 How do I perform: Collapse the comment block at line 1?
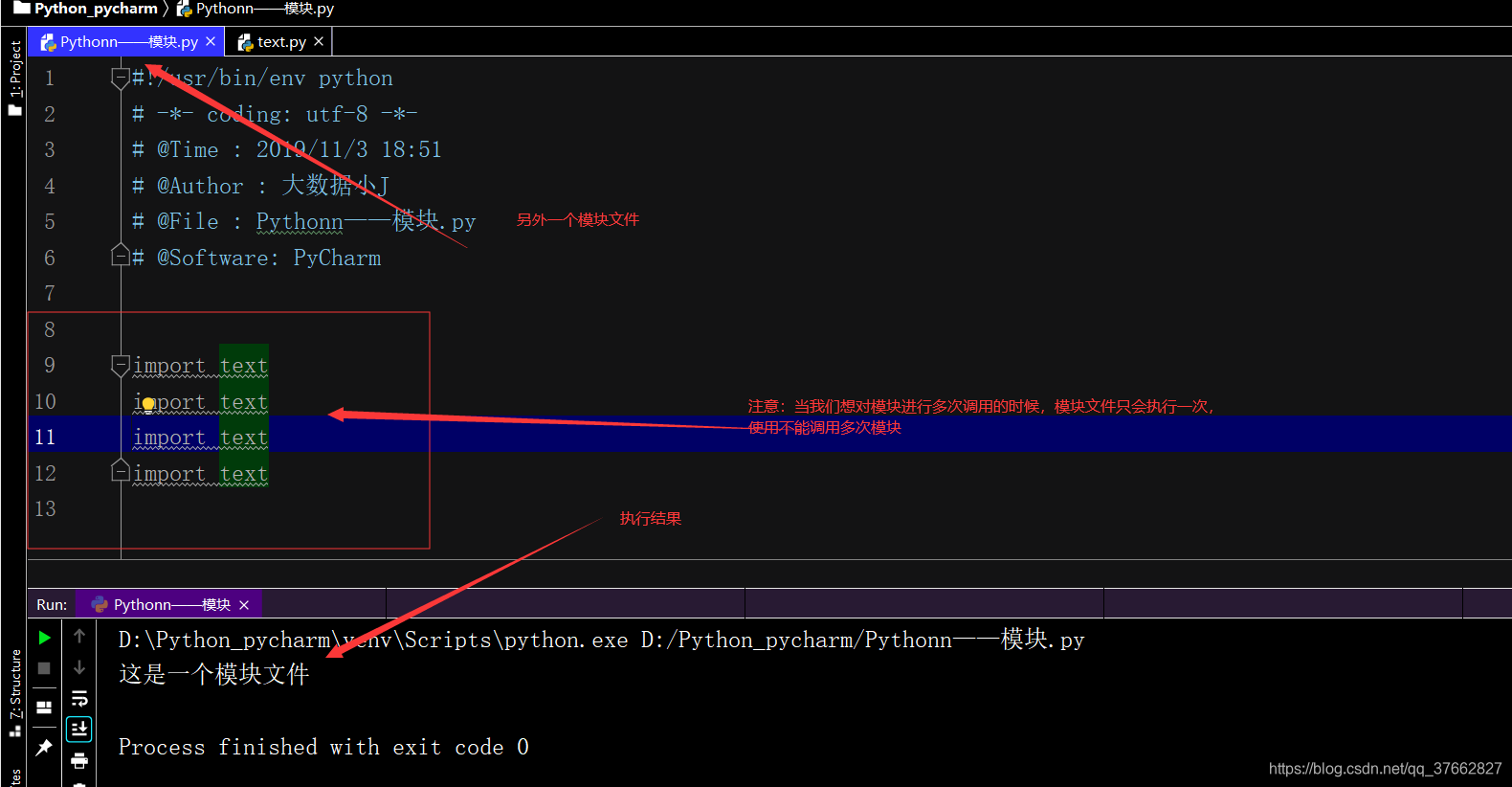point(120,79)
